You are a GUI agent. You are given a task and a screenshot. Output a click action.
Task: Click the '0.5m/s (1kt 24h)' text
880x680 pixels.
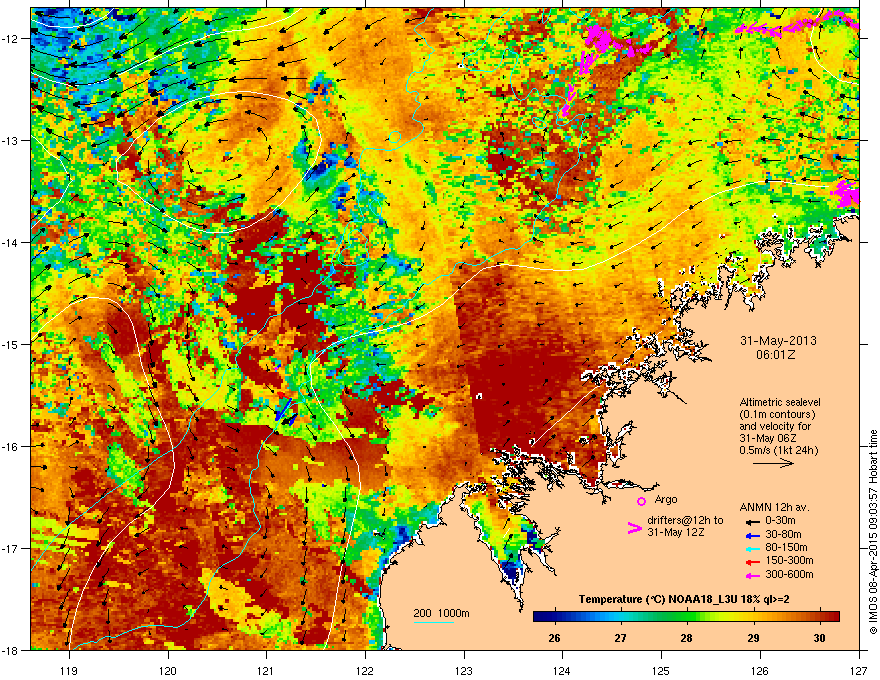pos(778,450)
